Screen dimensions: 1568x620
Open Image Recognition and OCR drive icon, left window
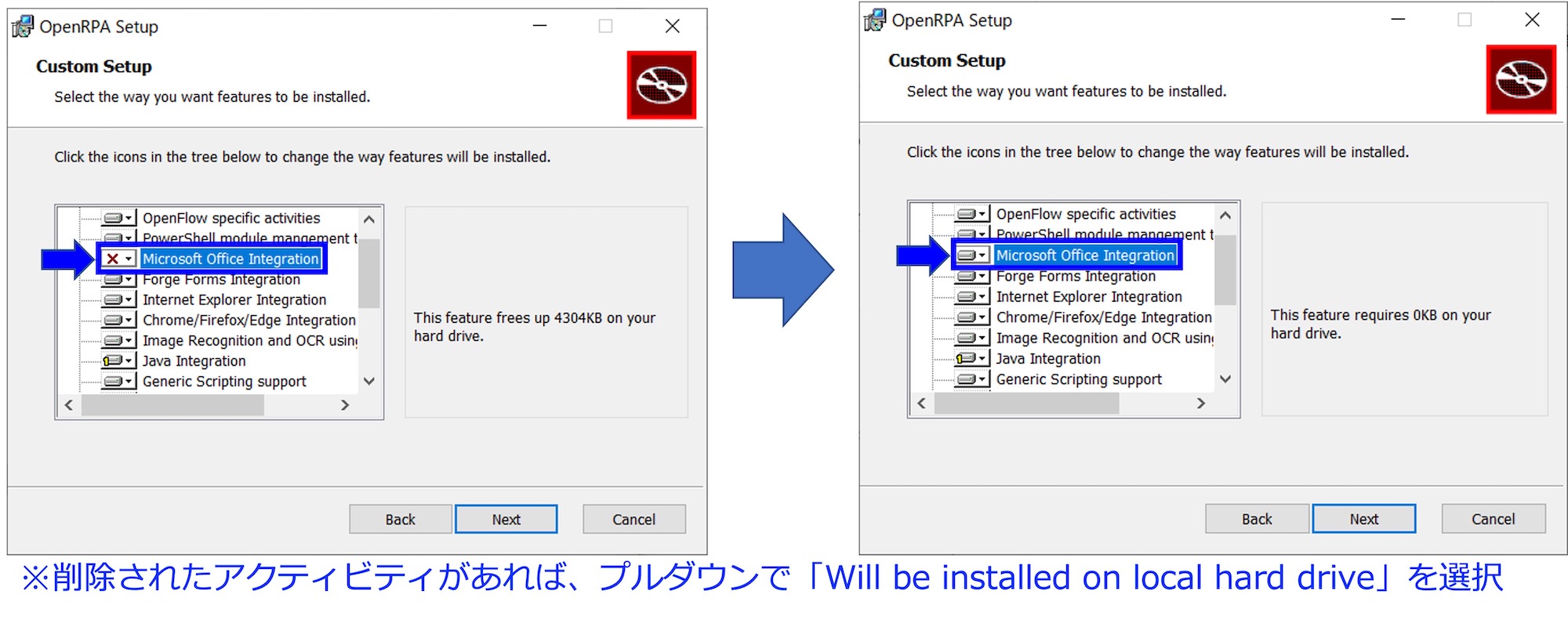coord(119,340)
